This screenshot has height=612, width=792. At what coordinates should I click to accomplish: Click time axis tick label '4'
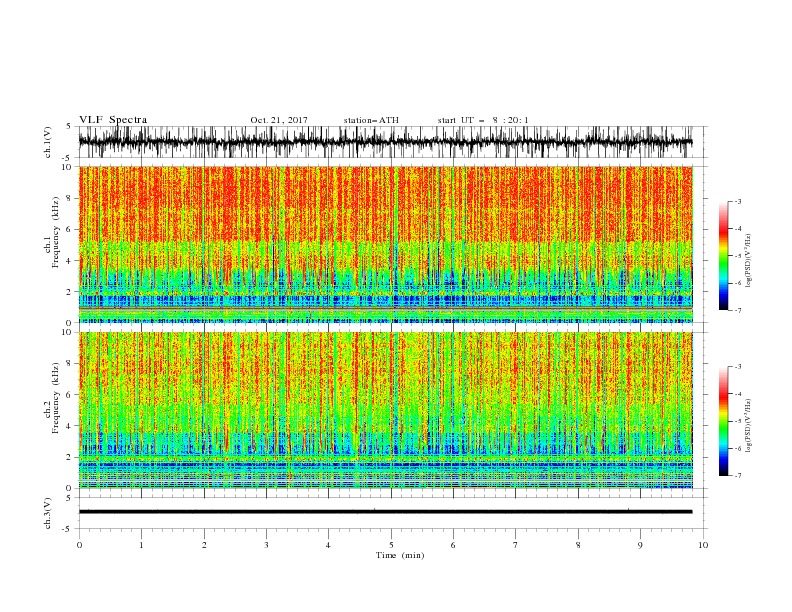click(x=328, y=545)
